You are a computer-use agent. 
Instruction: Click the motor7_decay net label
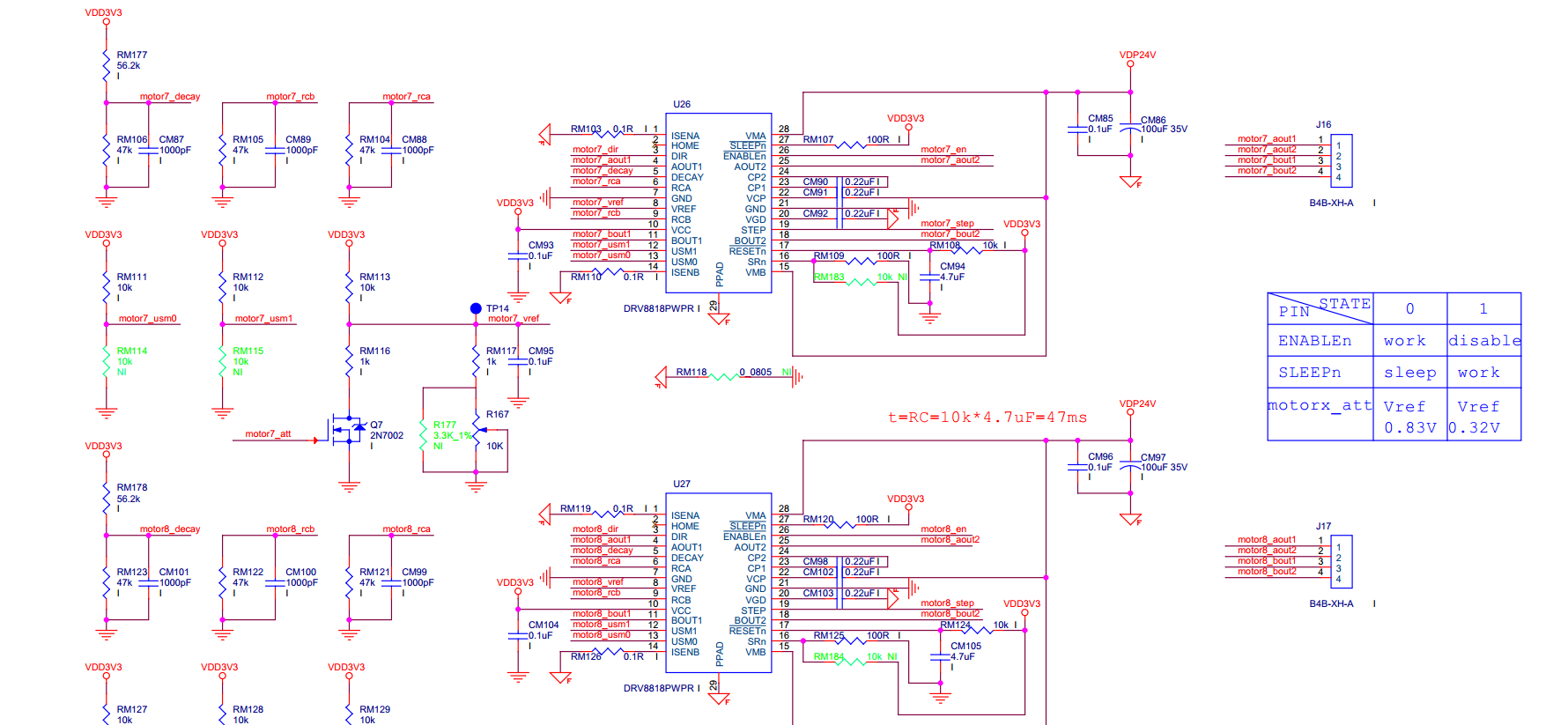coord(170,96)
